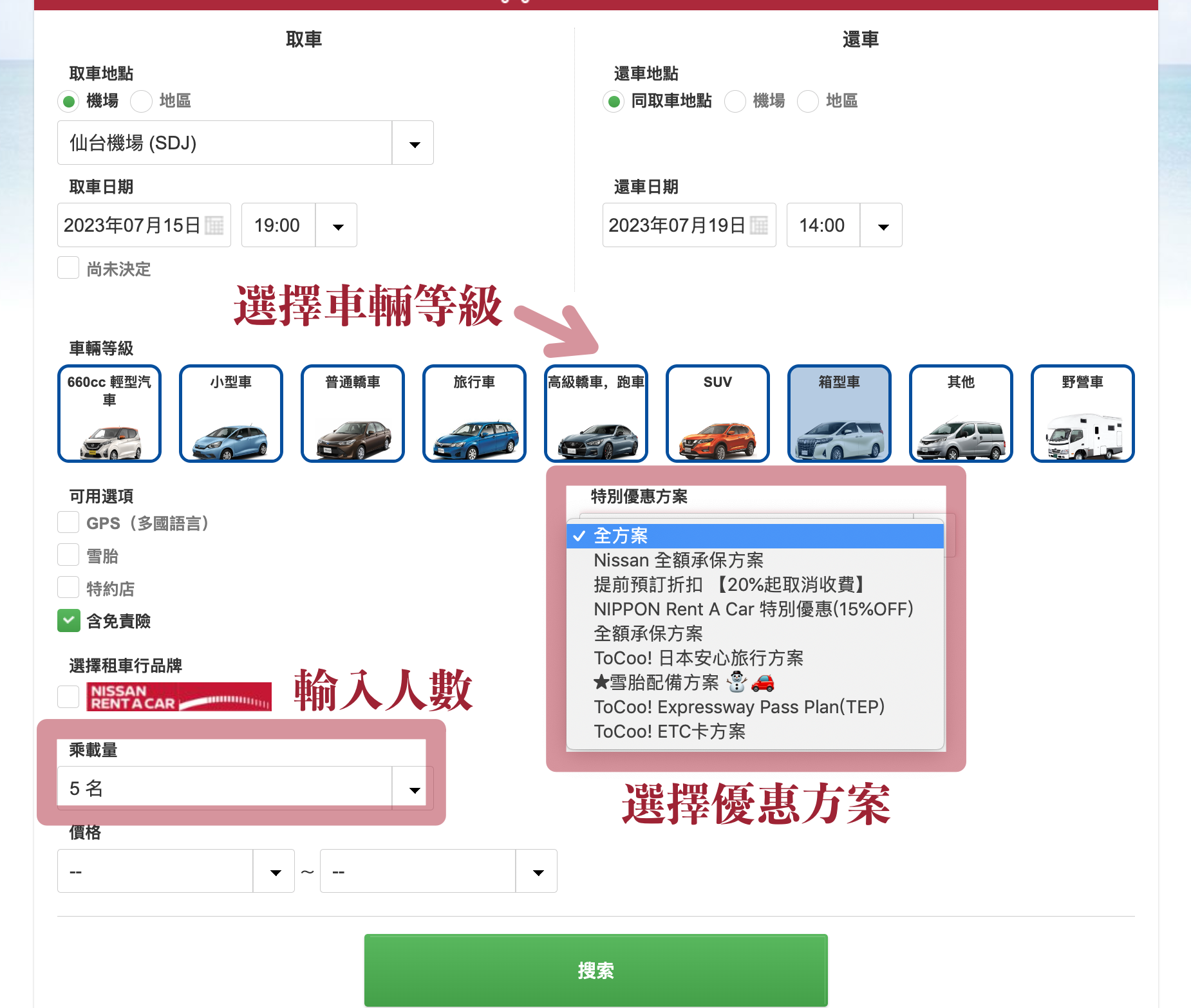Select Nissan 全額承保方案 from the plan list
1191x1008 pixels.
pyautogui.click(x=678, y=560)
